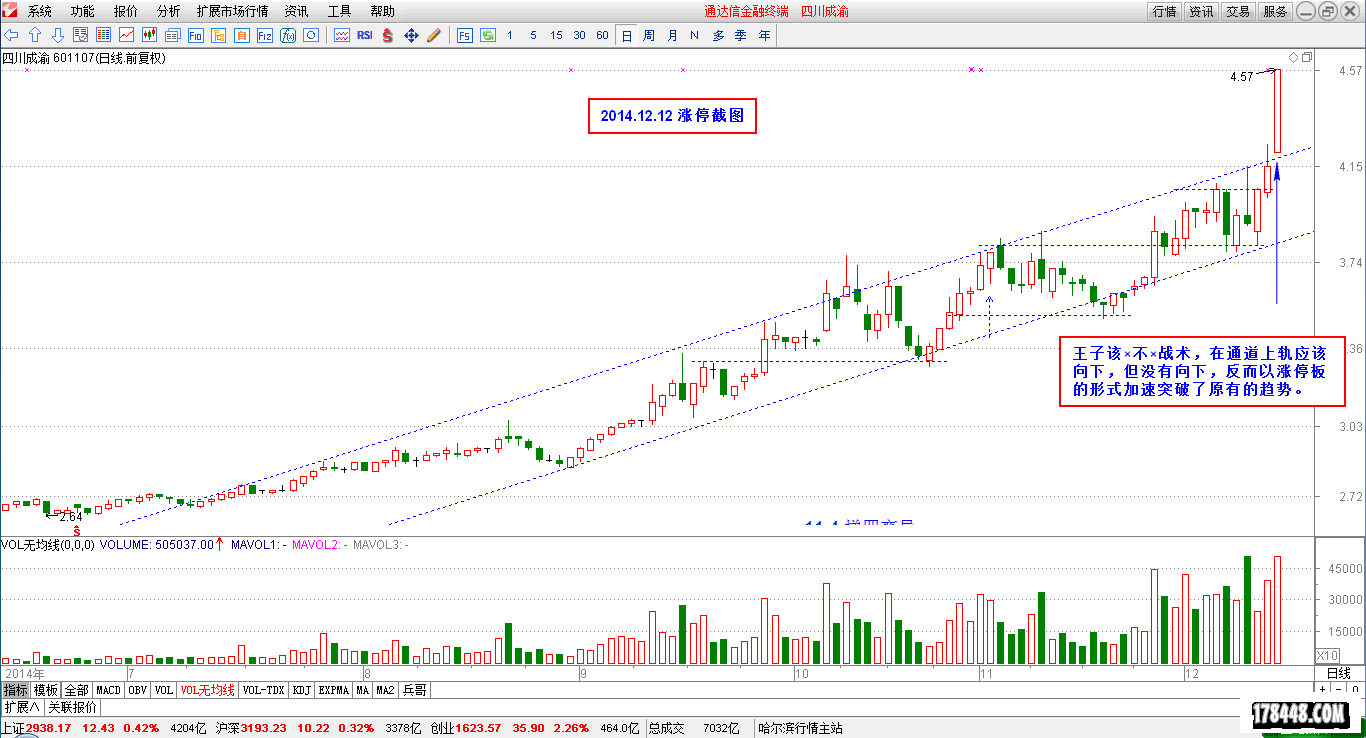Open the 帮助 menu

pos(382,11)
